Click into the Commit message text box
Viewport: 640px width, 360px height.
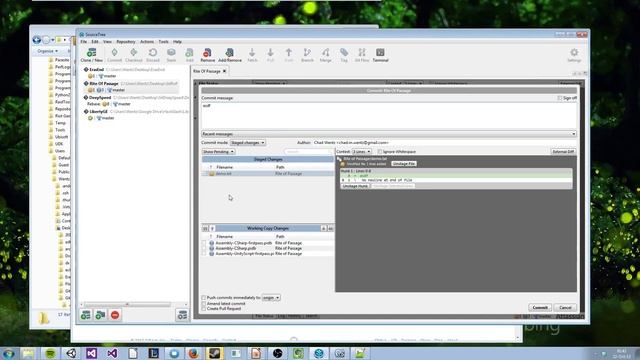389,116
